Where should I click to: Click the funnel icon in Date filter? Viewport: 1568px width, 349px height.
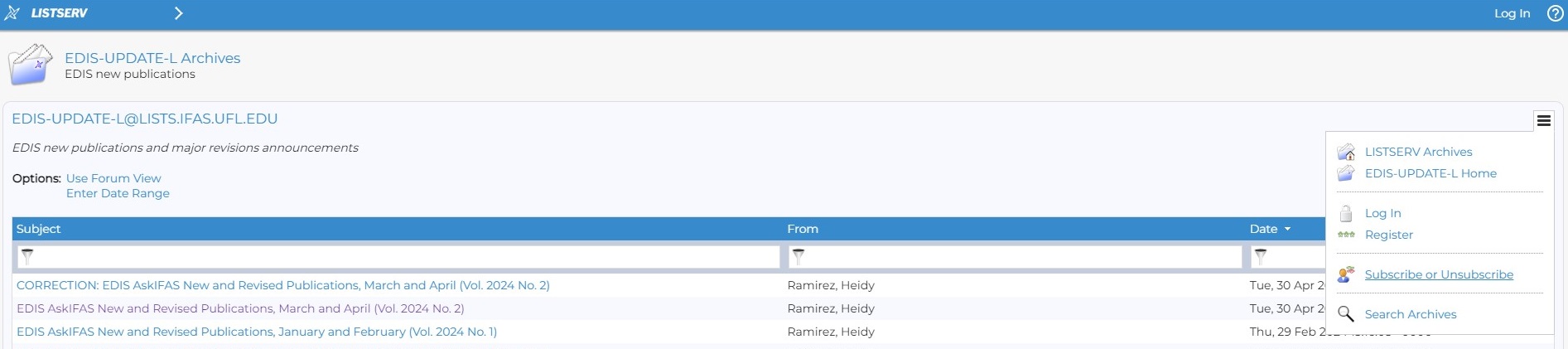click(1261, 257)
